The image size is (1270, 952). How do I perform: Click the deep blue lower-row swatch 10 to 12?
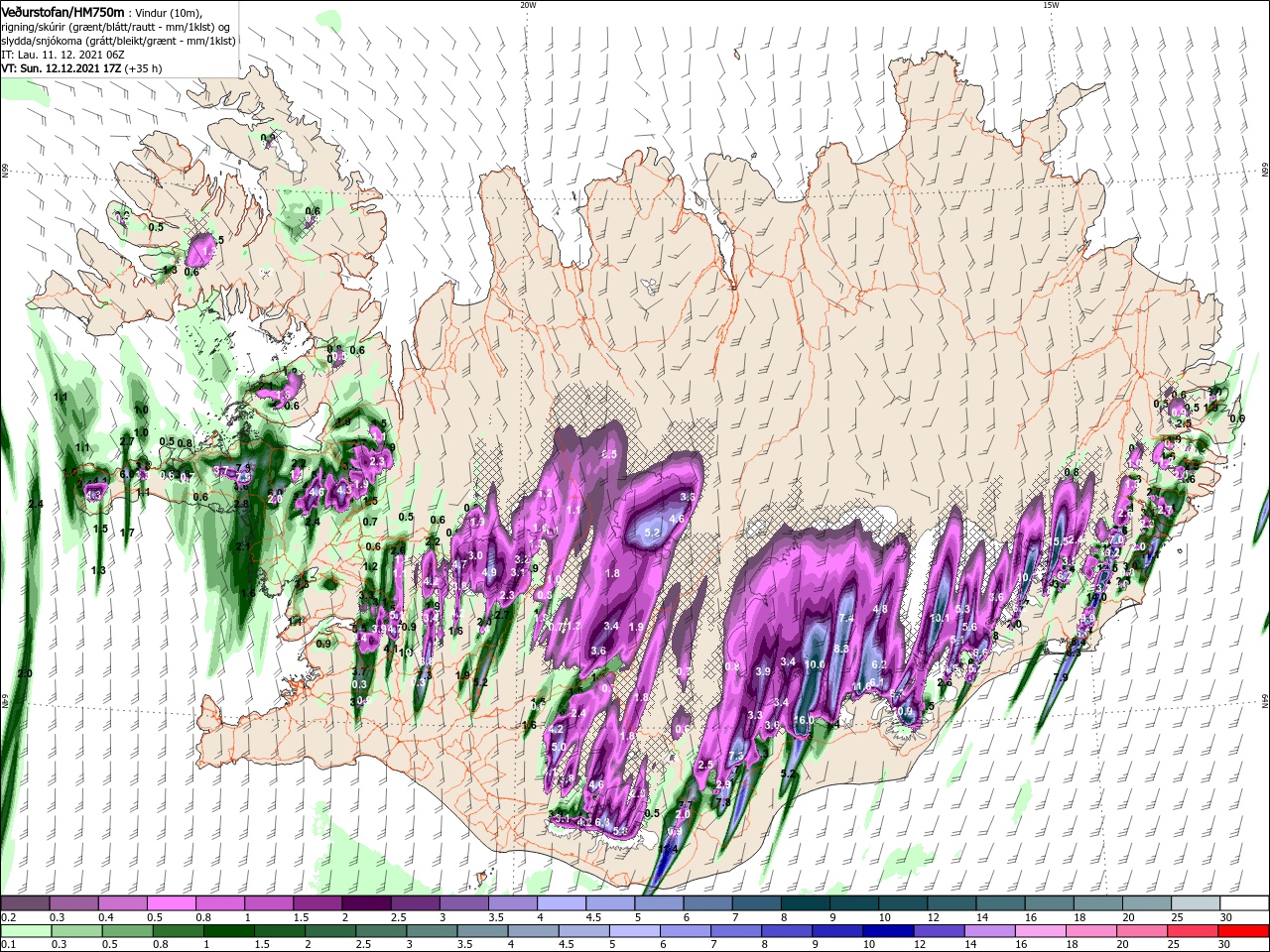[x=888, y=931]
